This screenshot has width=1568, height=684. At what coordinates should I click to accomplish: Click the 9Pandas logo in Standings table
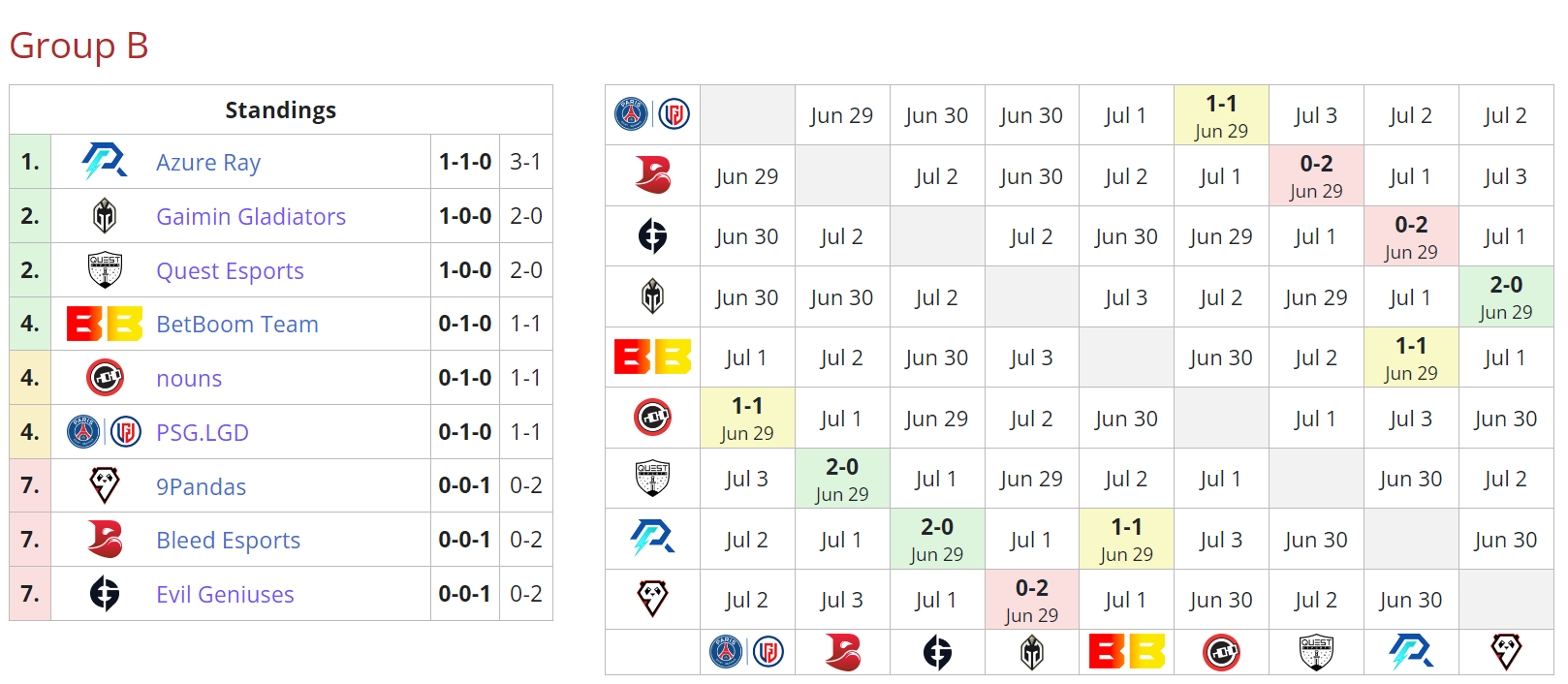coord(105,485)
